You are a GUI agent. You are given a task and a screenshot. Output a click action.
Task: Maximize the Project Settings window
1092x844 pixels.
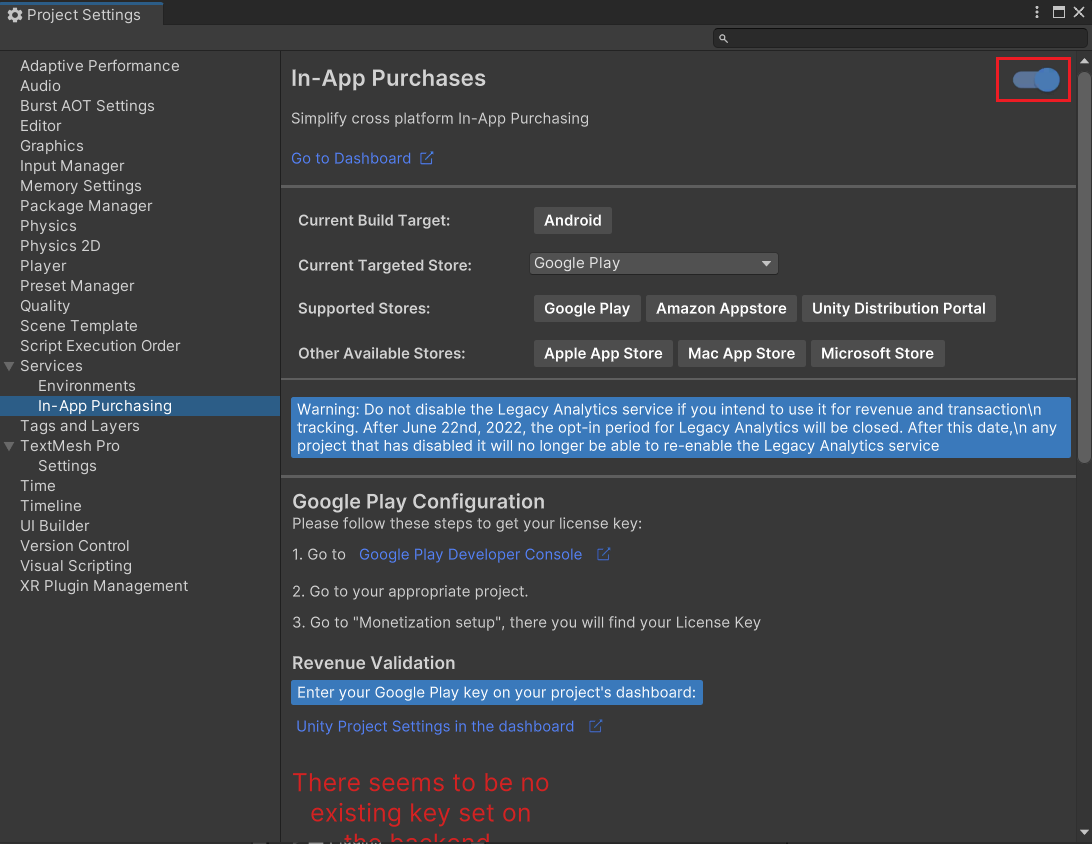pos(1059,12)
